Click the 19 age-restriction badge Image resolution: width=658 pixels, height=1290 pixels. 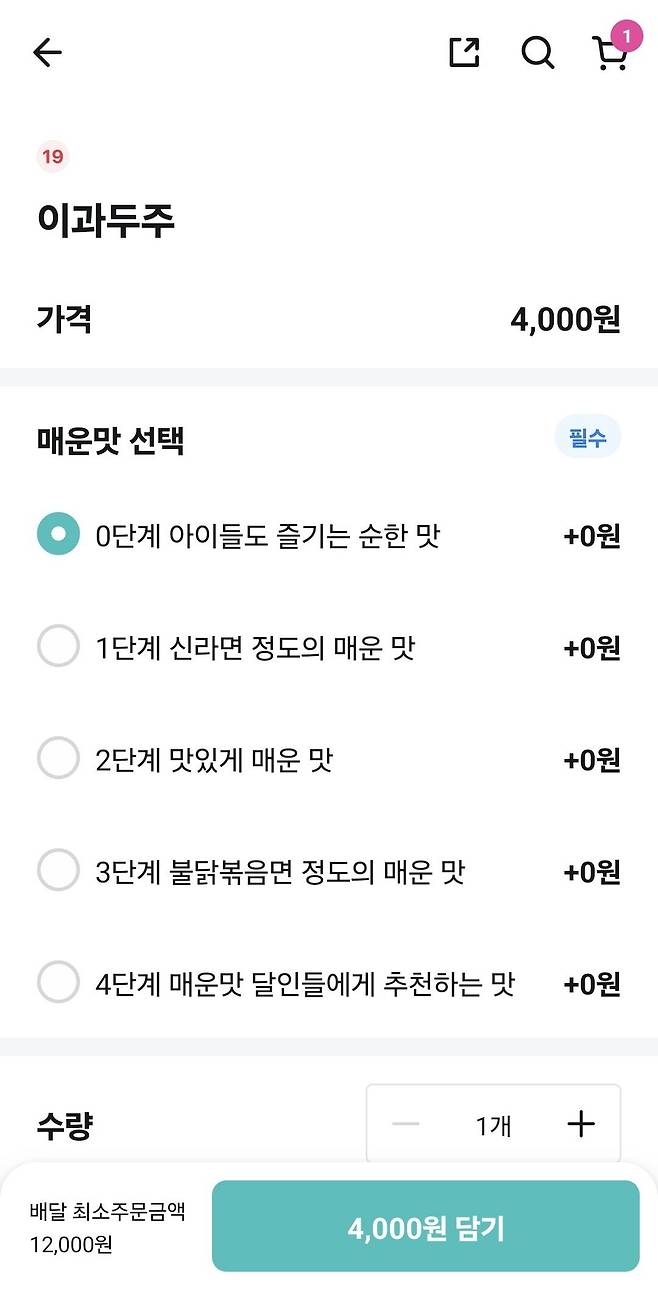(53, 157)
